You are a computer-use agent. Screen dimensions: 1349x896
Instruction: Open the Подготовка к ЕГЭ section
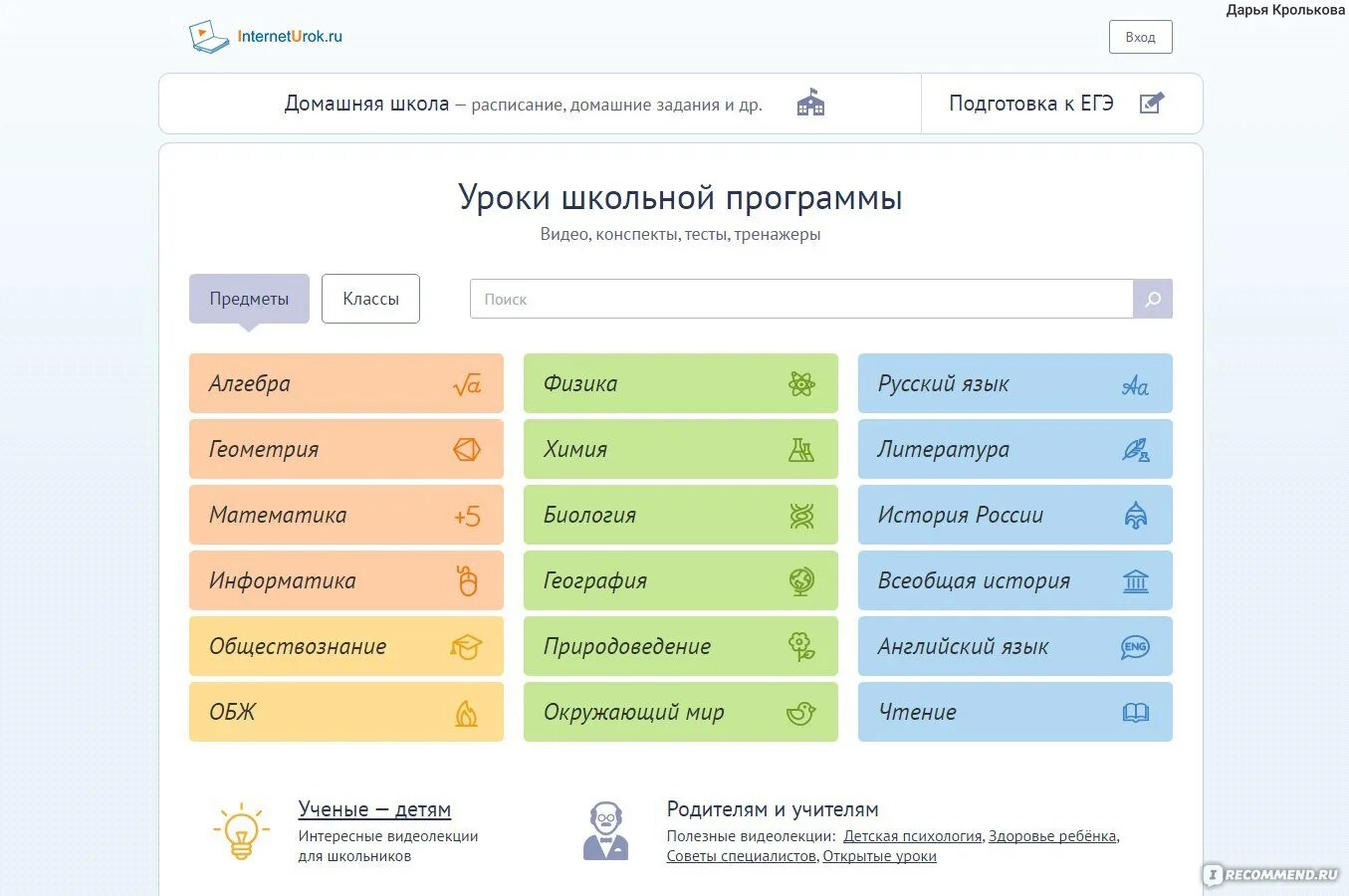pos(1061,104)
